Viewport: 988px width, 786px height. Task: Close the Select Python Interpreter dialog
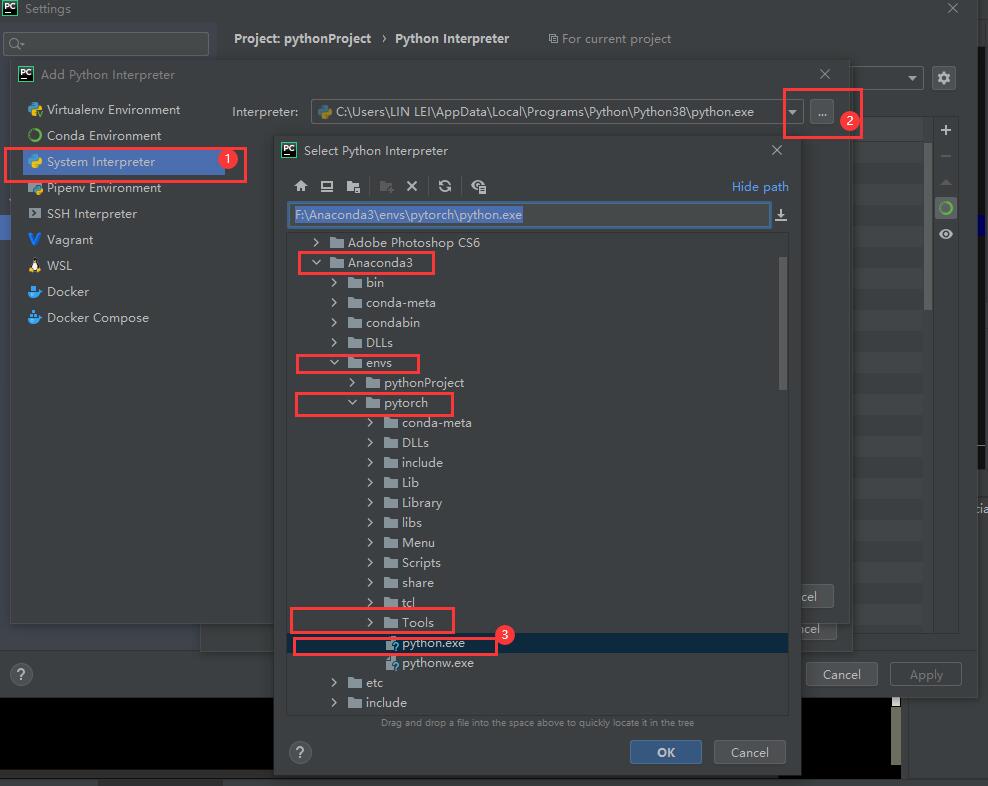tap(777, 150)
